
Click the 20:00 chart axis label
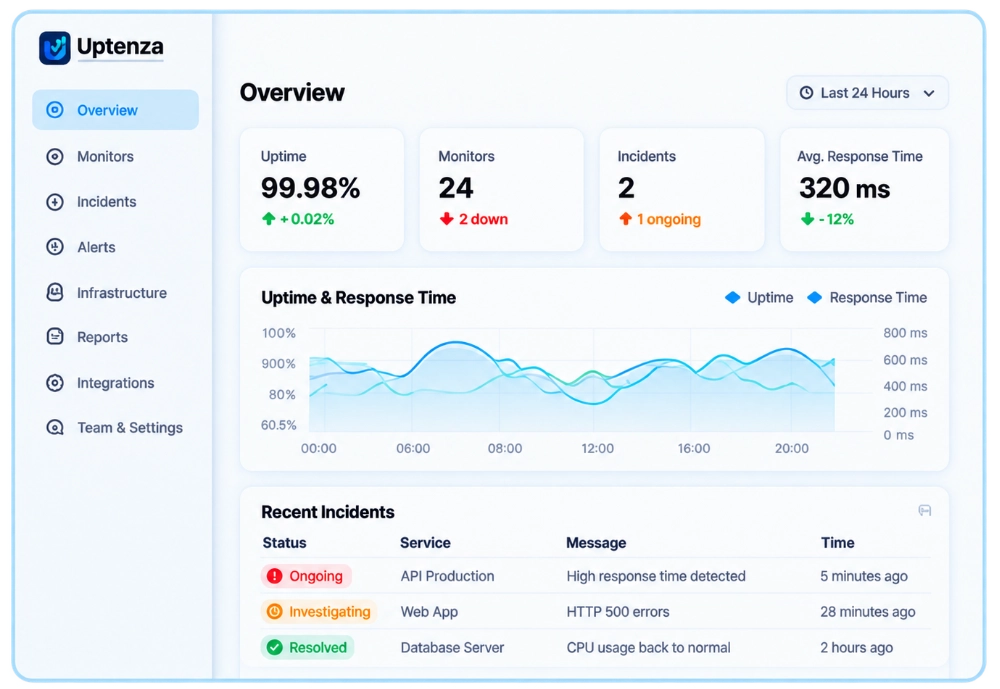click(x=791, y=448)
